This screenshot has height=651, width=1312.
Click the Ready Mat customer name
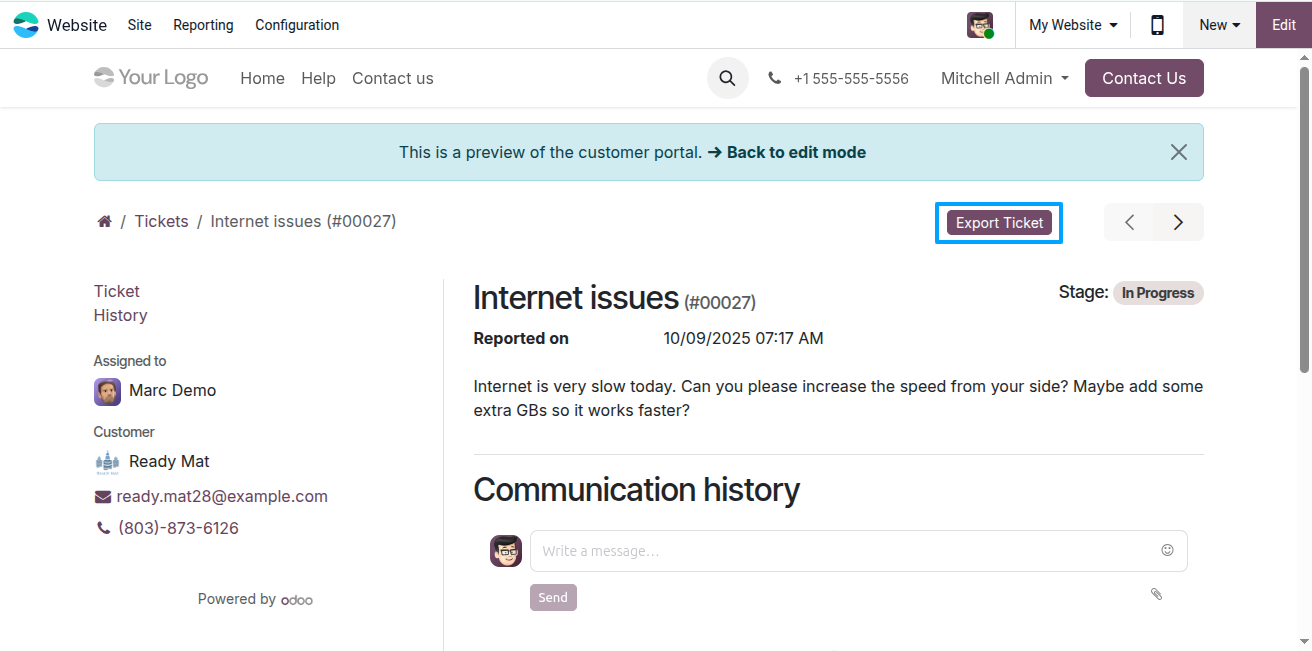pyautogui.click(x=169, y=462)
